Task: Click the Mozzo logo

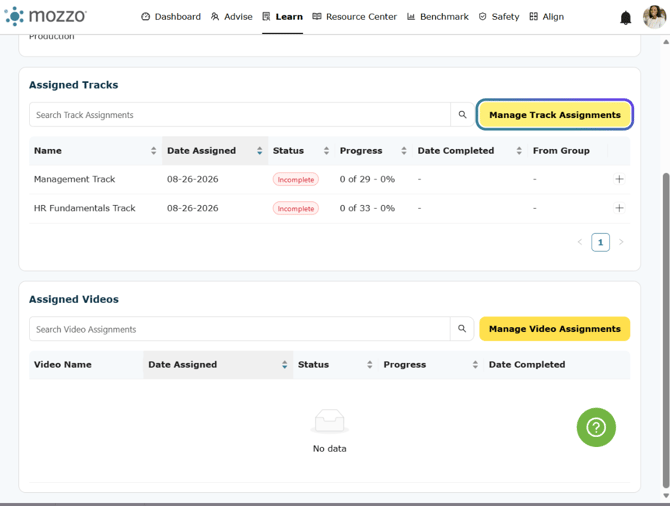Action: tap(45, 16)
